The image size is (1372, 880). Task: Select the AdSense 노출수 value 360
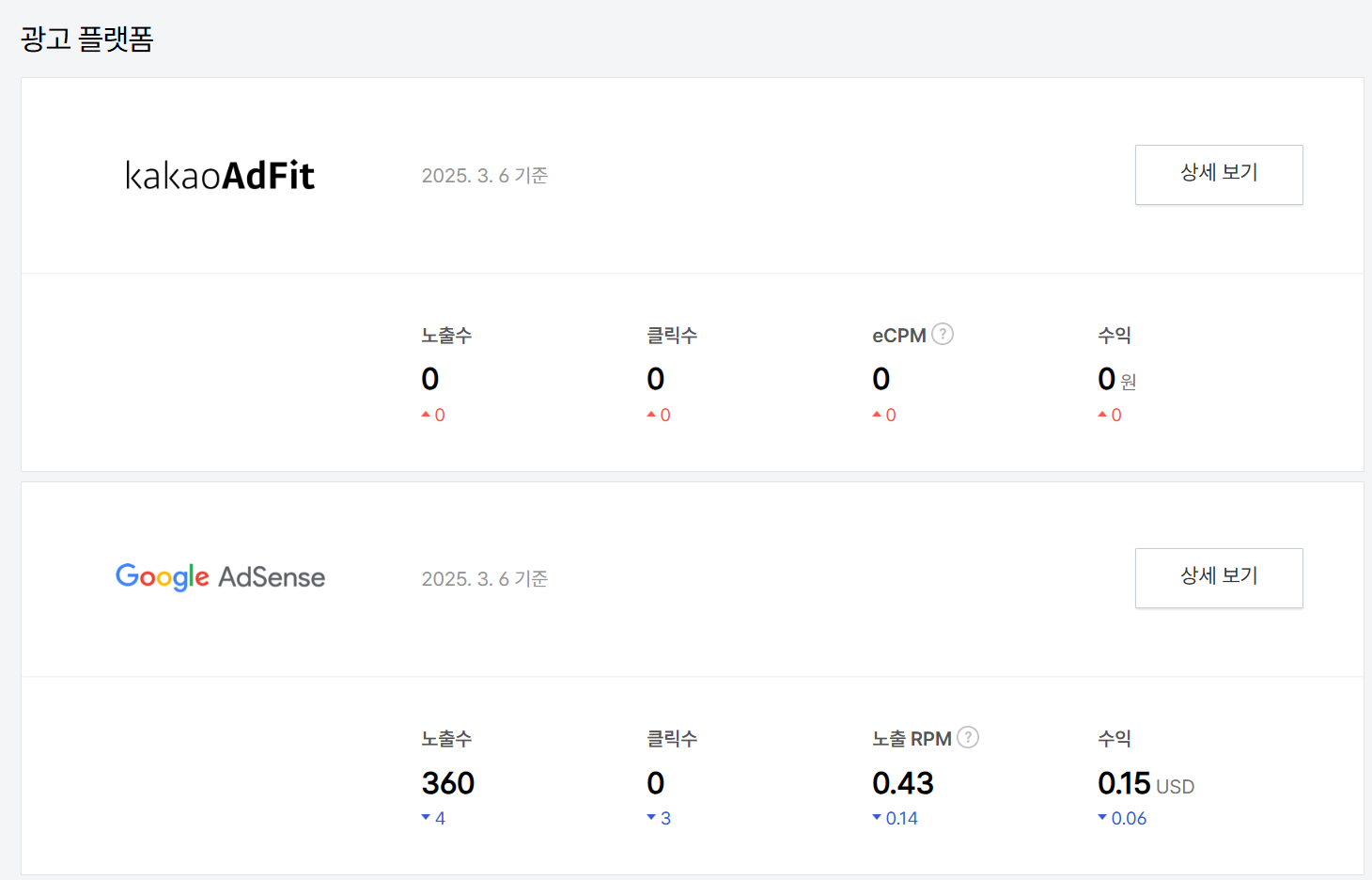(x=447, y=782)
